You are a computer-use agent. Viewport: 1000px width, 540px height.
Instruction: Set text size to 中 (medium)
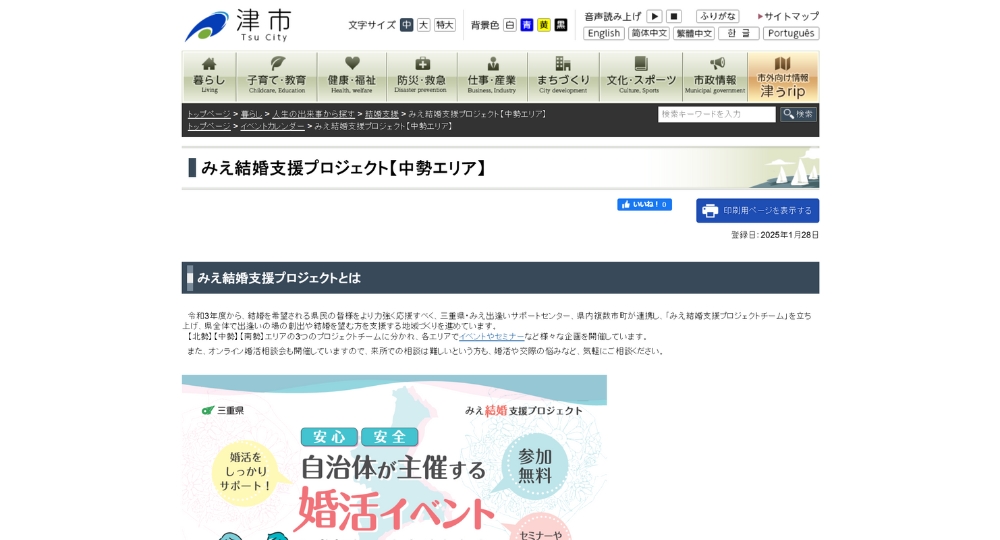pos(406,25)
